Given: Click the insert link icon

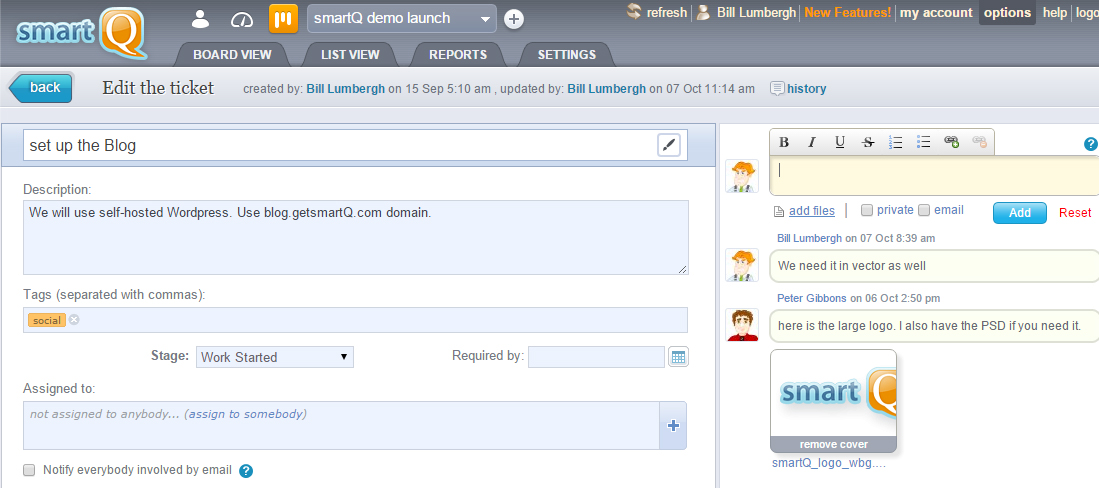Looking at the screenshot, I should [952, 142].
